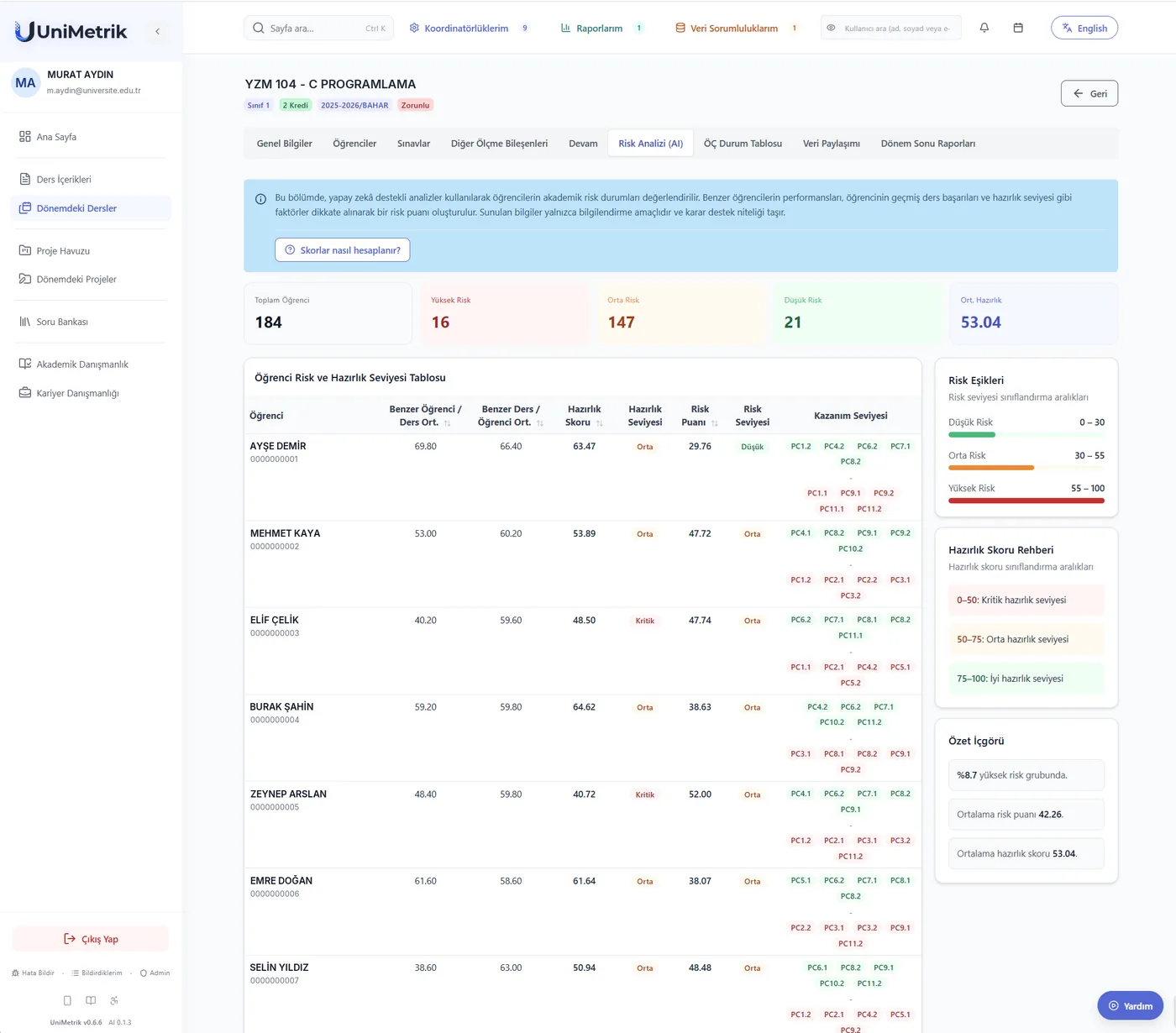The image size is (1176, 1033).
Task: Open the calendar icon in top bar
Action: [x=1018, y=28]
